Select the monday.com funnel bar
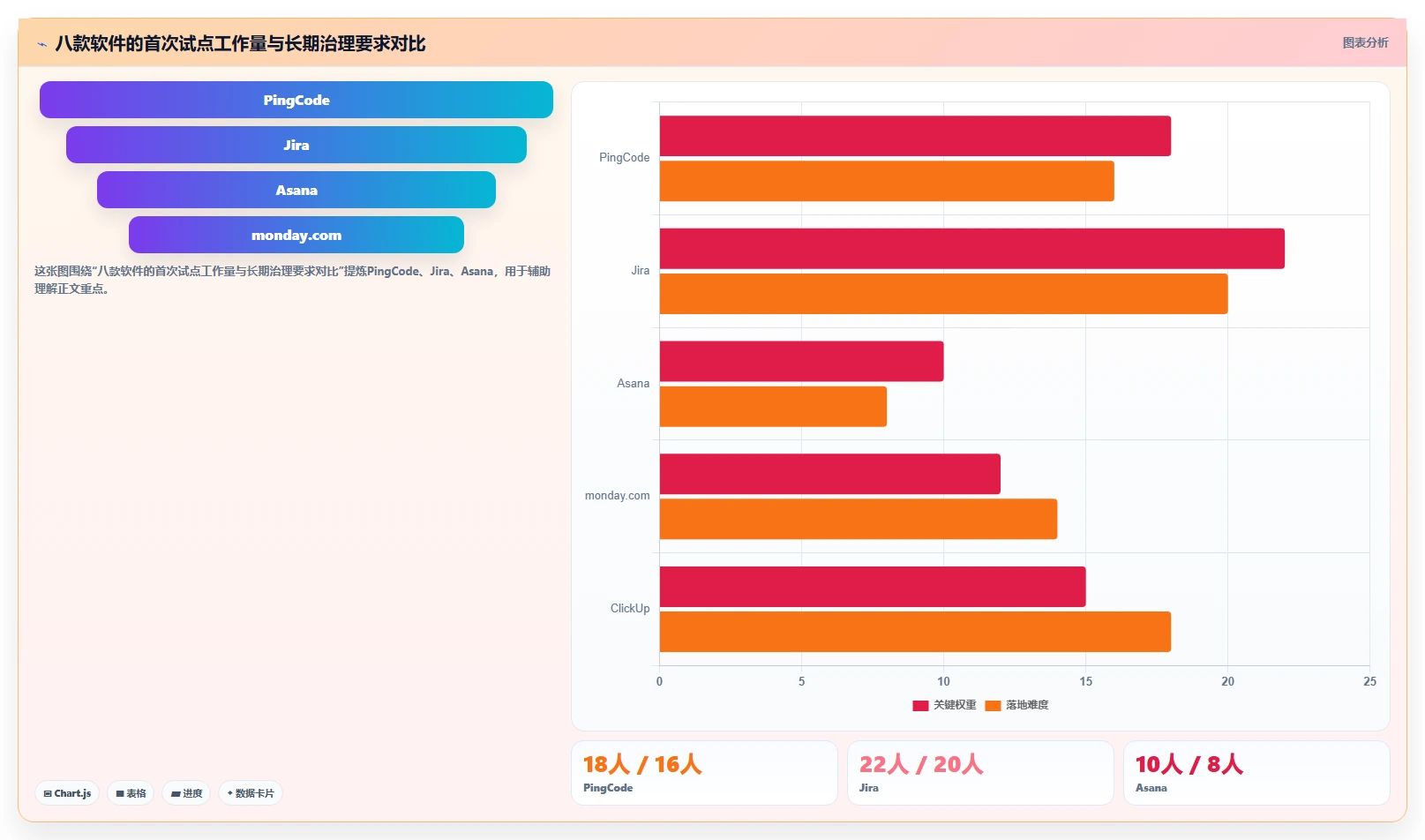The image size is (1425, 840). pos(296,235)
